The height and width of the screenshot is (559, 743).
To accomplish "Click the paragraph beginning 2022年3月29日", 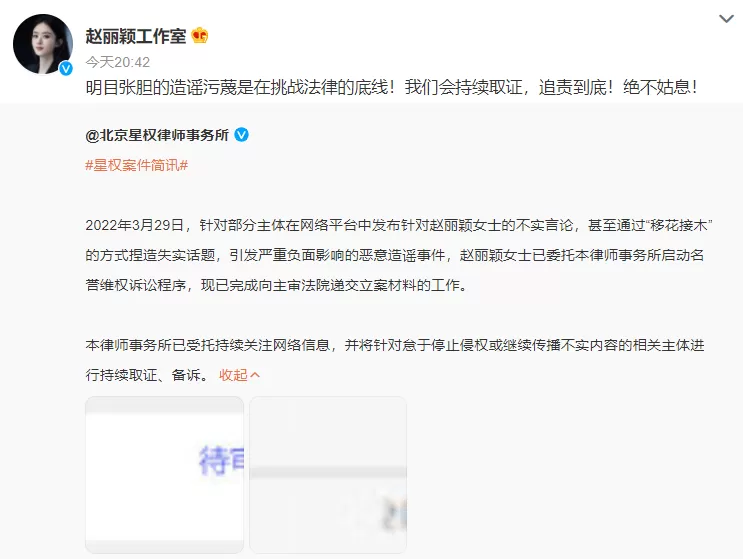I will (399, 255).
